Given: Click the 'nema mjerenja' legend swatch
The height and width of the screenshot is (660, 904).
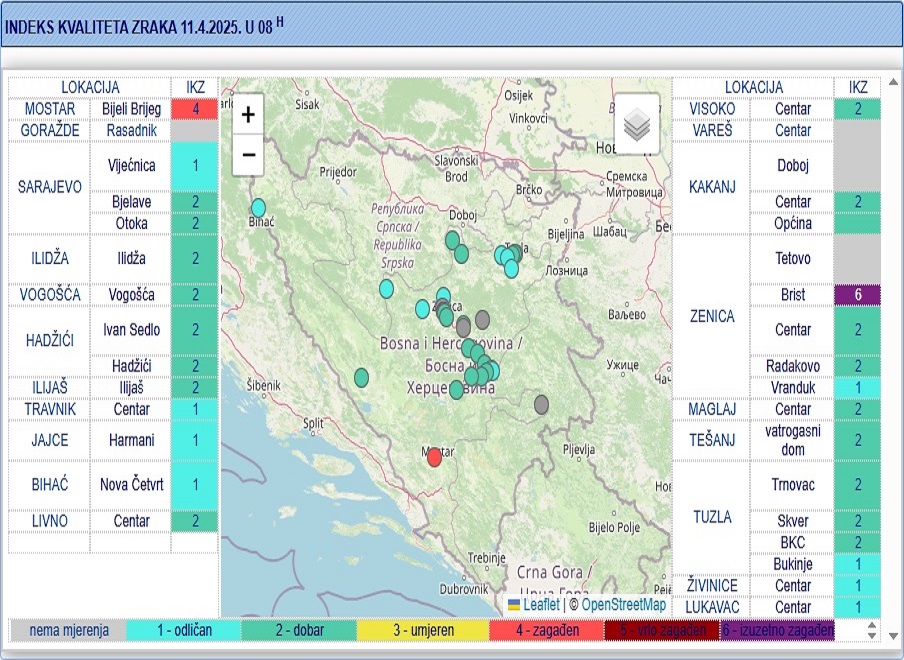Looking at the screenshot, I should click(x=69, y=630).
